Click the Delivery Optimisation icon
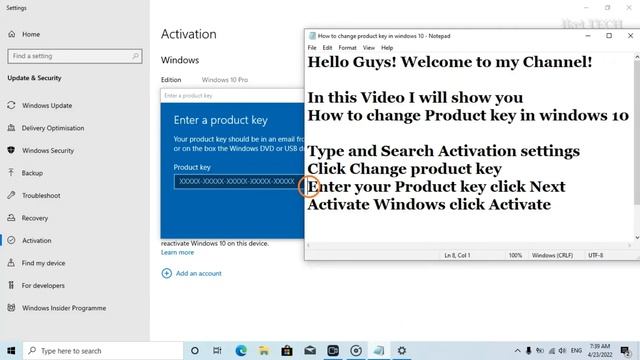 pos(11,128)
